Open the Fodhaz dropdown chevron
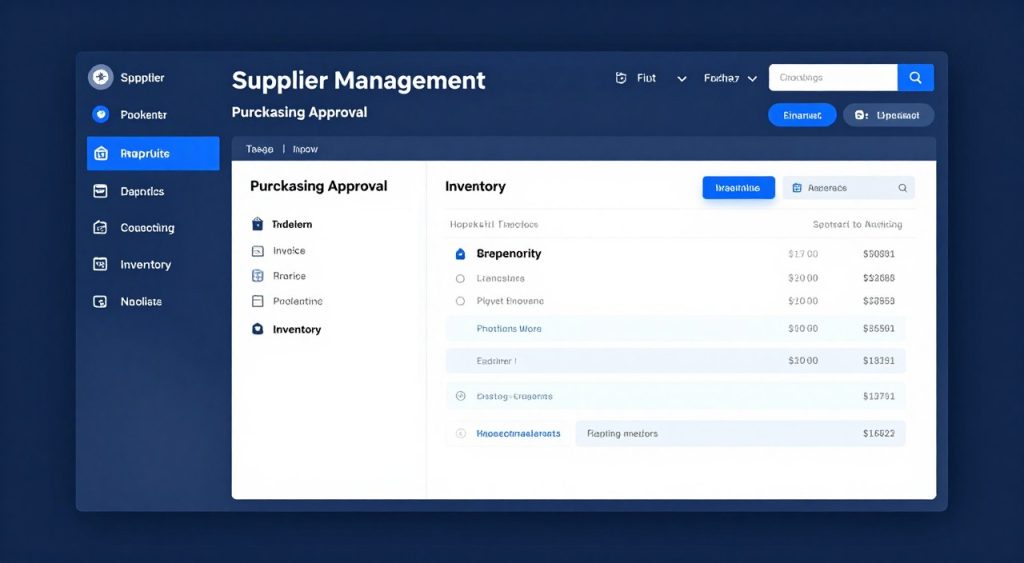The image size is (1024, 563). click(x=752, y=78)
